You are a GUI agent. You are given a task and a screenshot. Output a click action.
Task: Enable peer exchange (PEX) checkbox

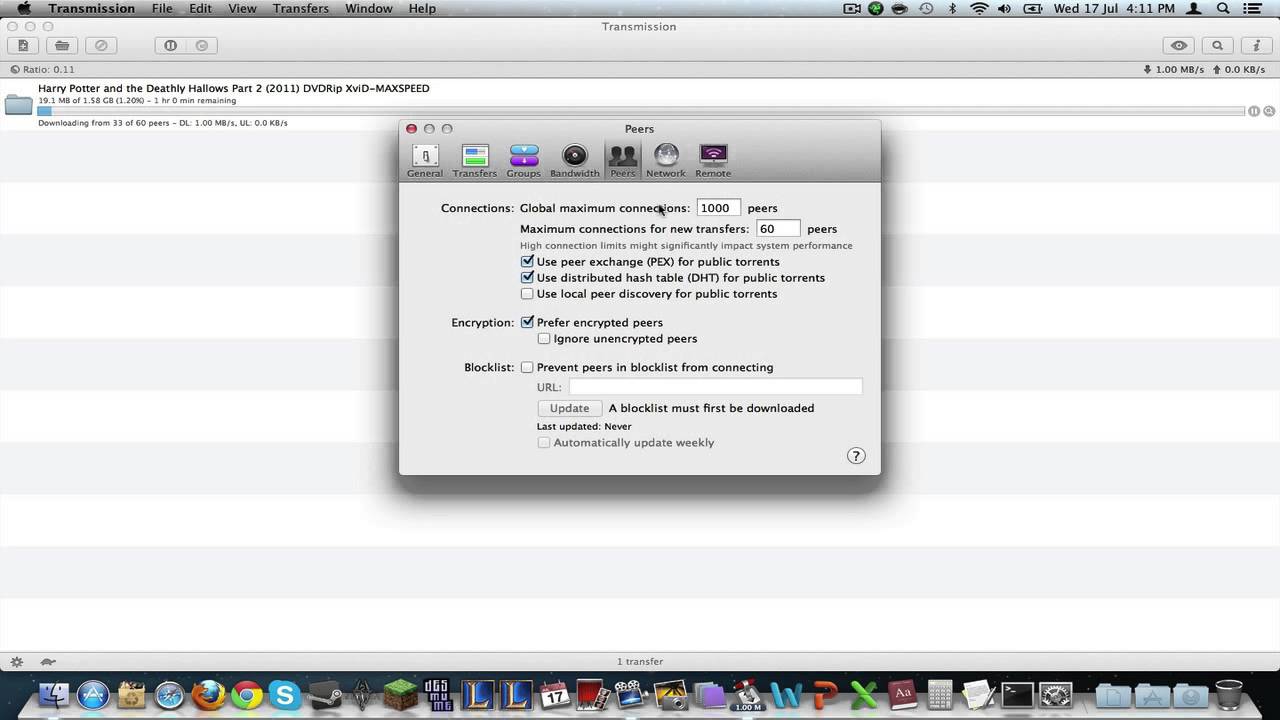point(527,261)
